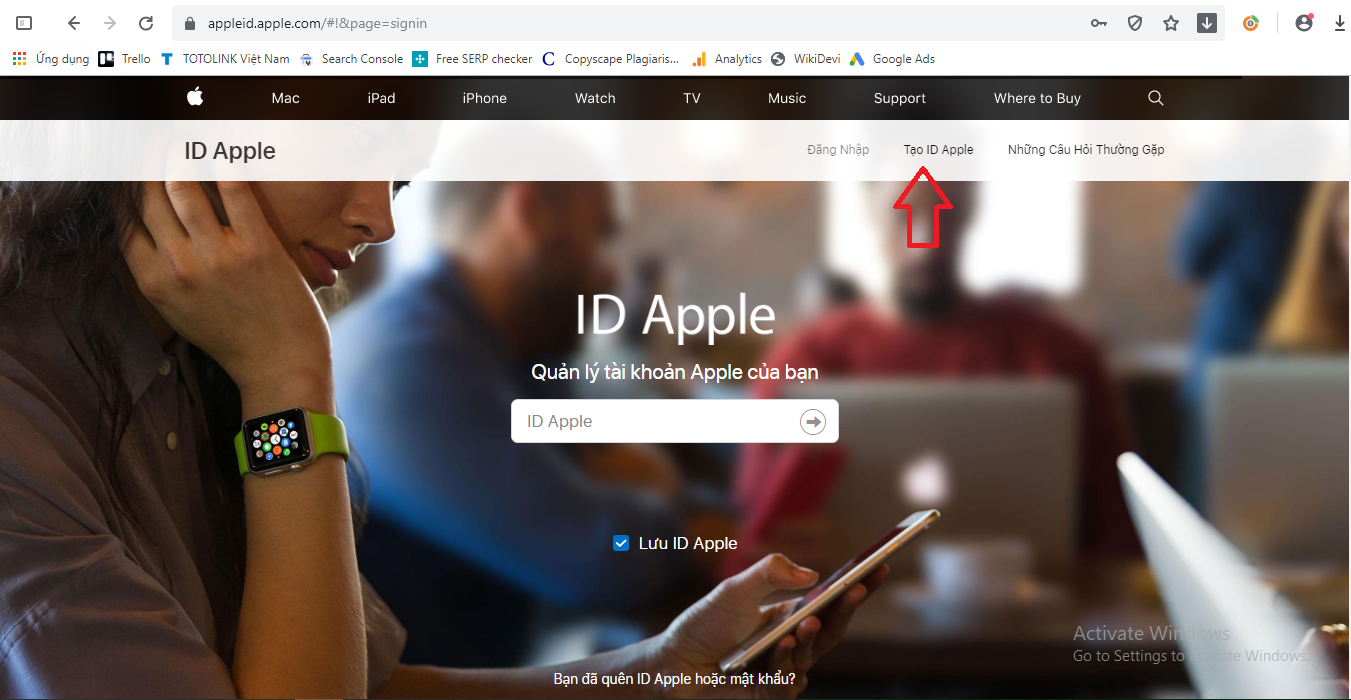Open the Apps grid bookmark

(x=50, y=59)
